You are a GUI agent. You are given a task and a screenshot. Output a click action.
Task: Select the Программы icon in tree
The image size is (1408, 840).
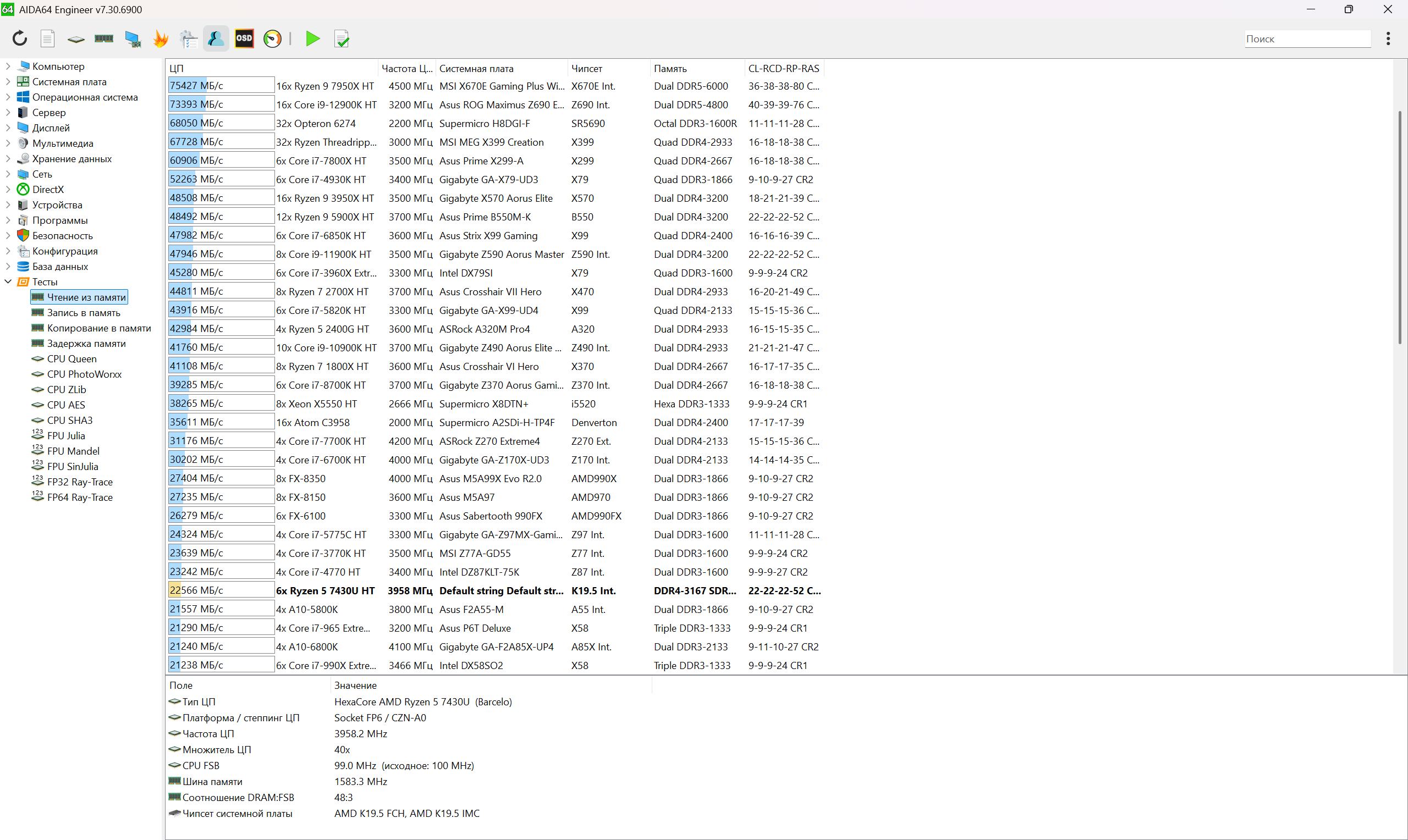tap(23, 220)
